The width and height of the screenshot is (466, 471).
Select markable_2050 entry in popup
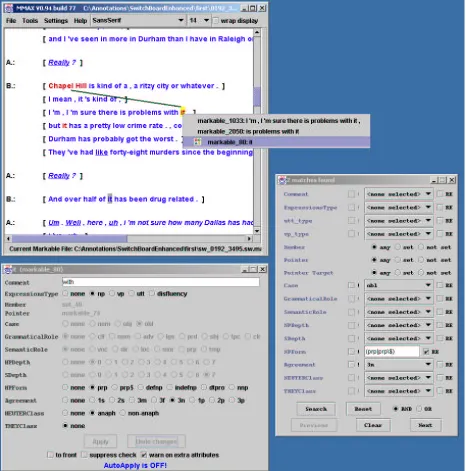pos(276,131)
